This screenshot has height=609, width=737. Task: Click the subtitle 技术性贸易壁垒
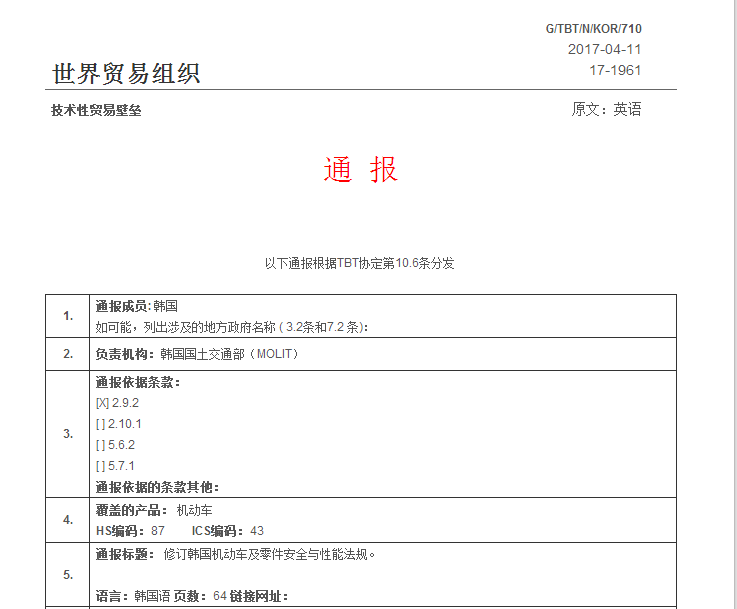pyautogui.click(x=96, y=110)
